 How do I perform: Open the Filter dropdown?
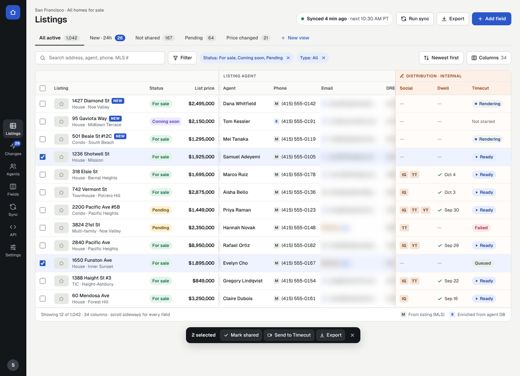click(x=182, y=58)
